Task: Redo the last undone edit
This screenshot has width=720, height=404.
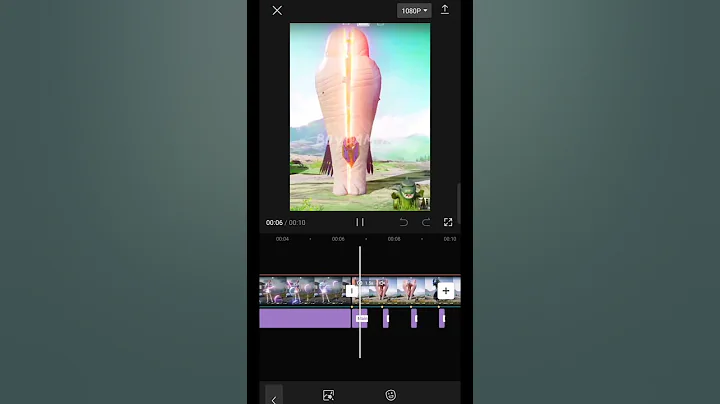Action: pos(426,222)
